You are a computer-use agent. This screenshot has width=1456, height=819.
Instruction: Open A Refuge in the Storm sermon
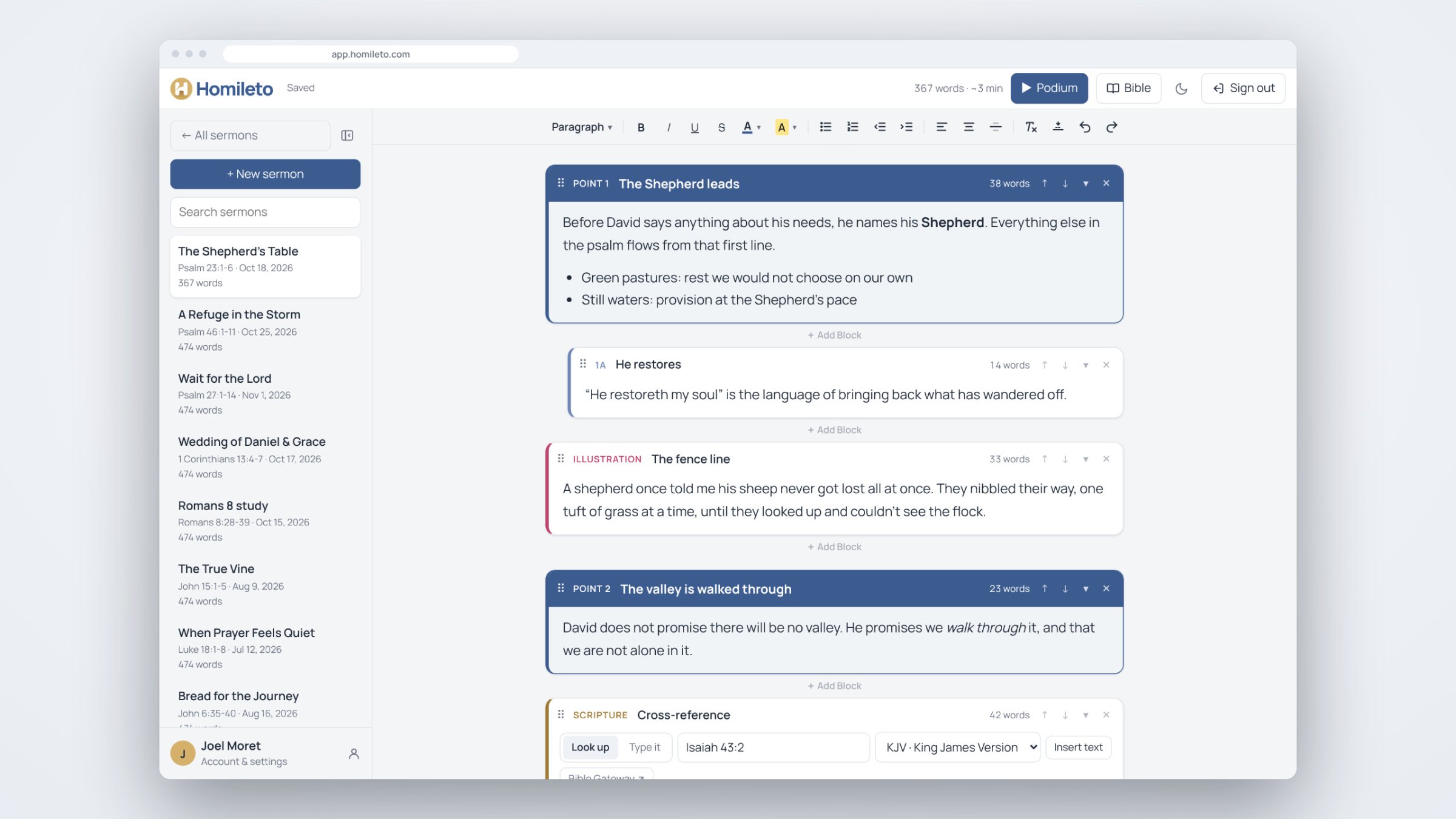[265, 330]
